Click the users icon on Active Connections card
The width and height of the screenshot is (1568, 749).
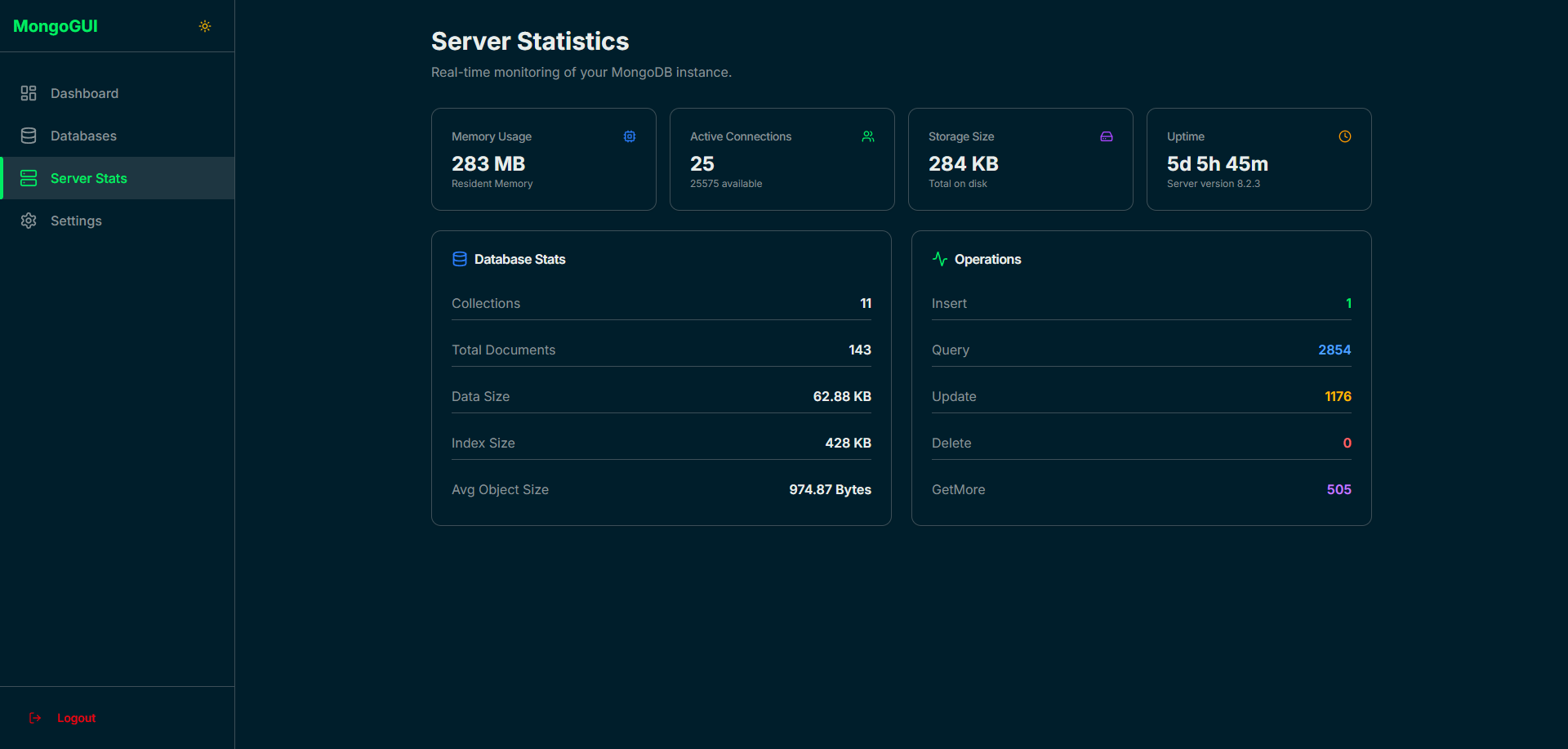point(867,136)
